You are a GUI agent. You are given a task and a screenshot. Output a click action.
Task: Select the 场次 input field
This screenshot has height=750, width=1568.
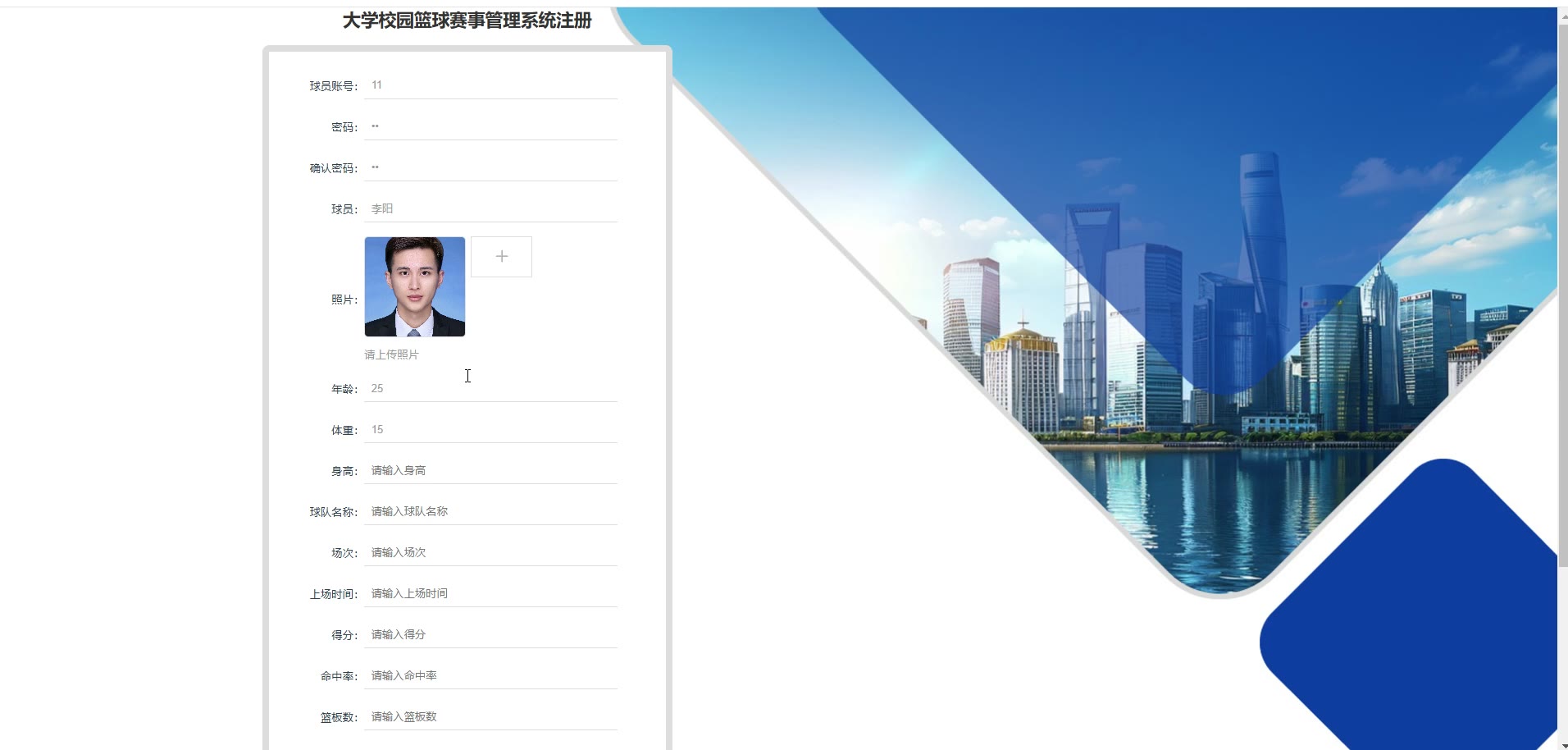(490, 552)
